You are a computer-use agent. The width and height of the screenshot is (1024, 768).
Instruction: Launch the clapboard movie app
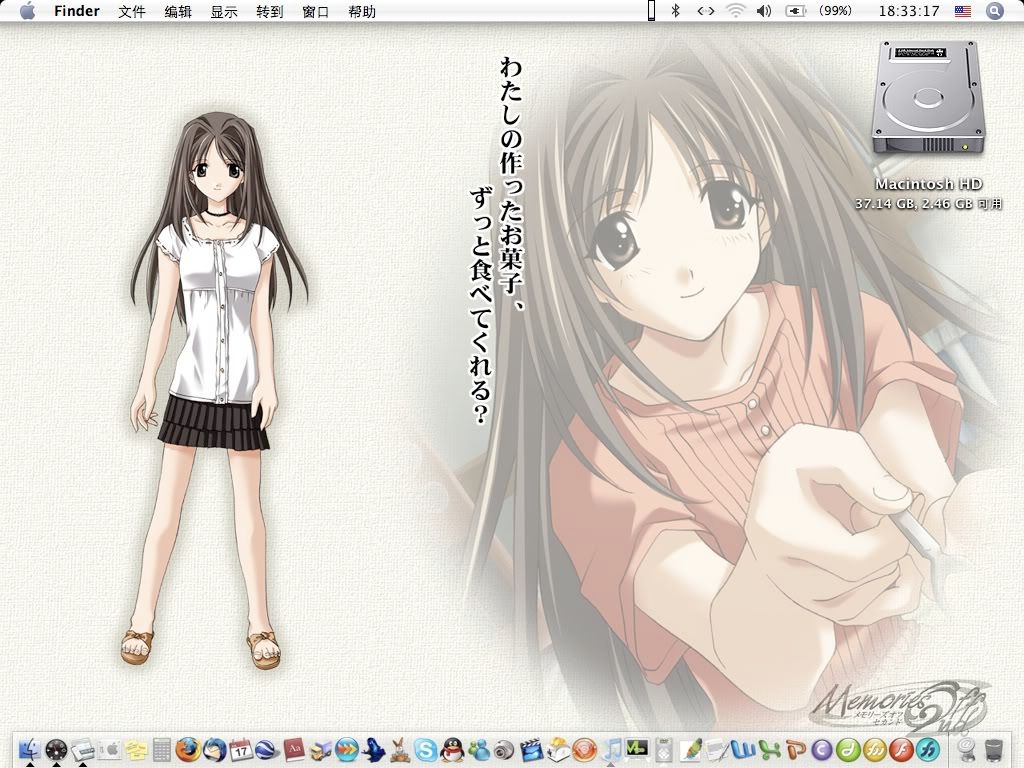coord(532,750)
